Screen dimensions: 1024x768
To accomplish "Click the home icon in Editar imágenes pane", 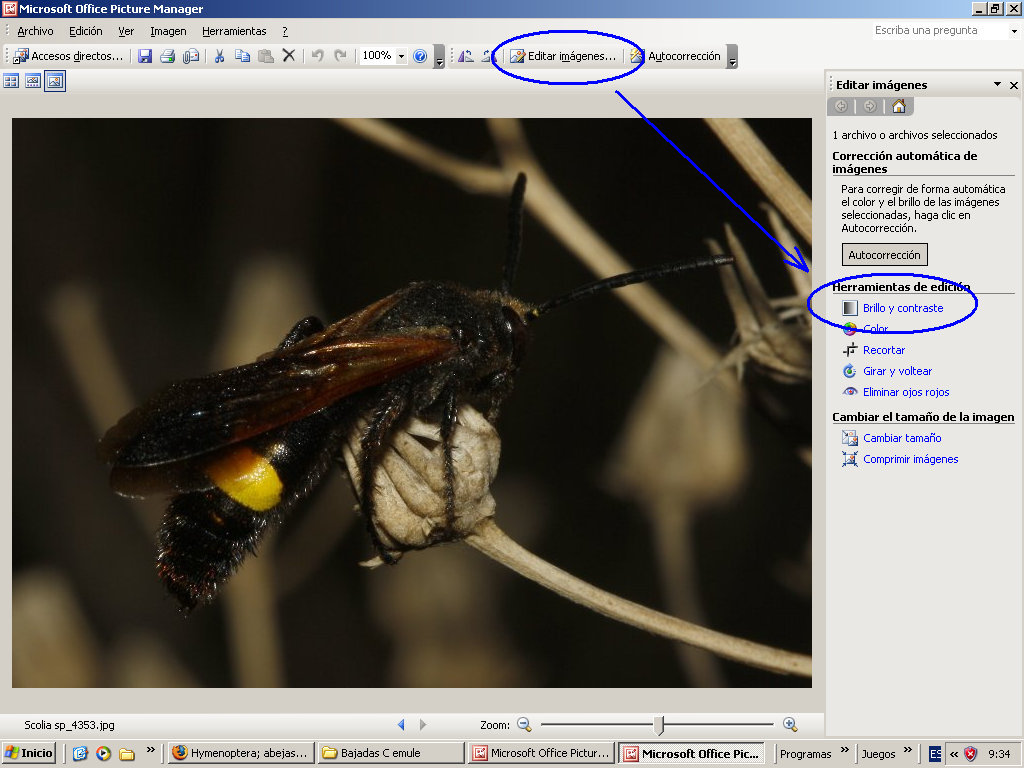I will [x=898, y=106].
